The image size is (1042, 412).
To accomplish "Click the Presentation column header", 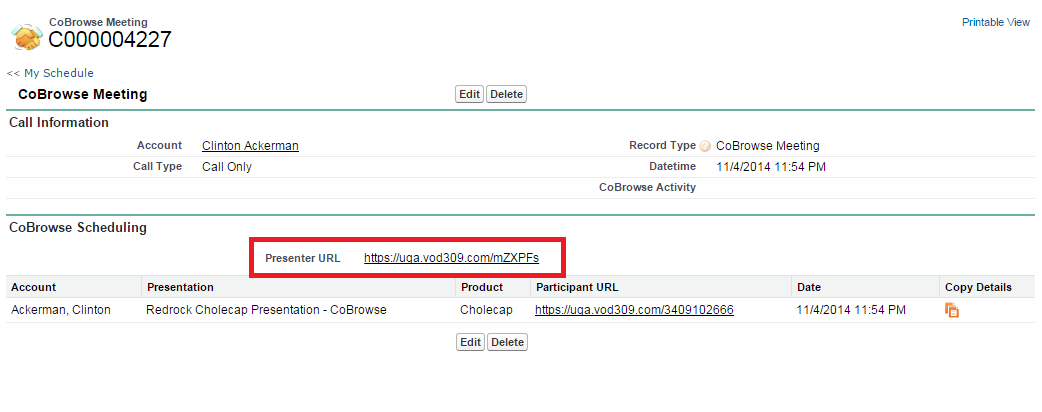I will (180, 287).
